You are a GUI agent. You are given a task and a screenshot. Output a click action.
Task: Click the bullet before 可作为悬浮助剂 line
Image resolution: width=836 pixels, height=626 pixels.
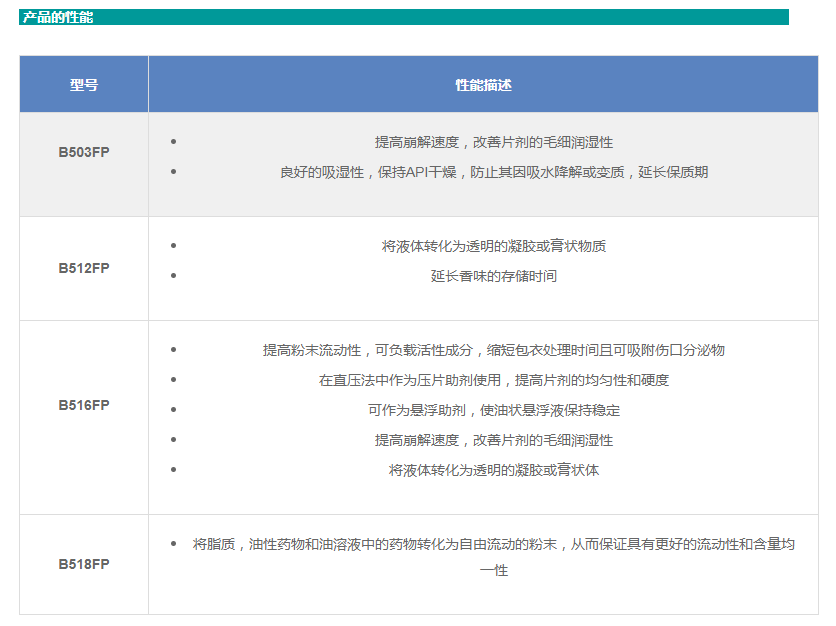click(x=174, y=409)
